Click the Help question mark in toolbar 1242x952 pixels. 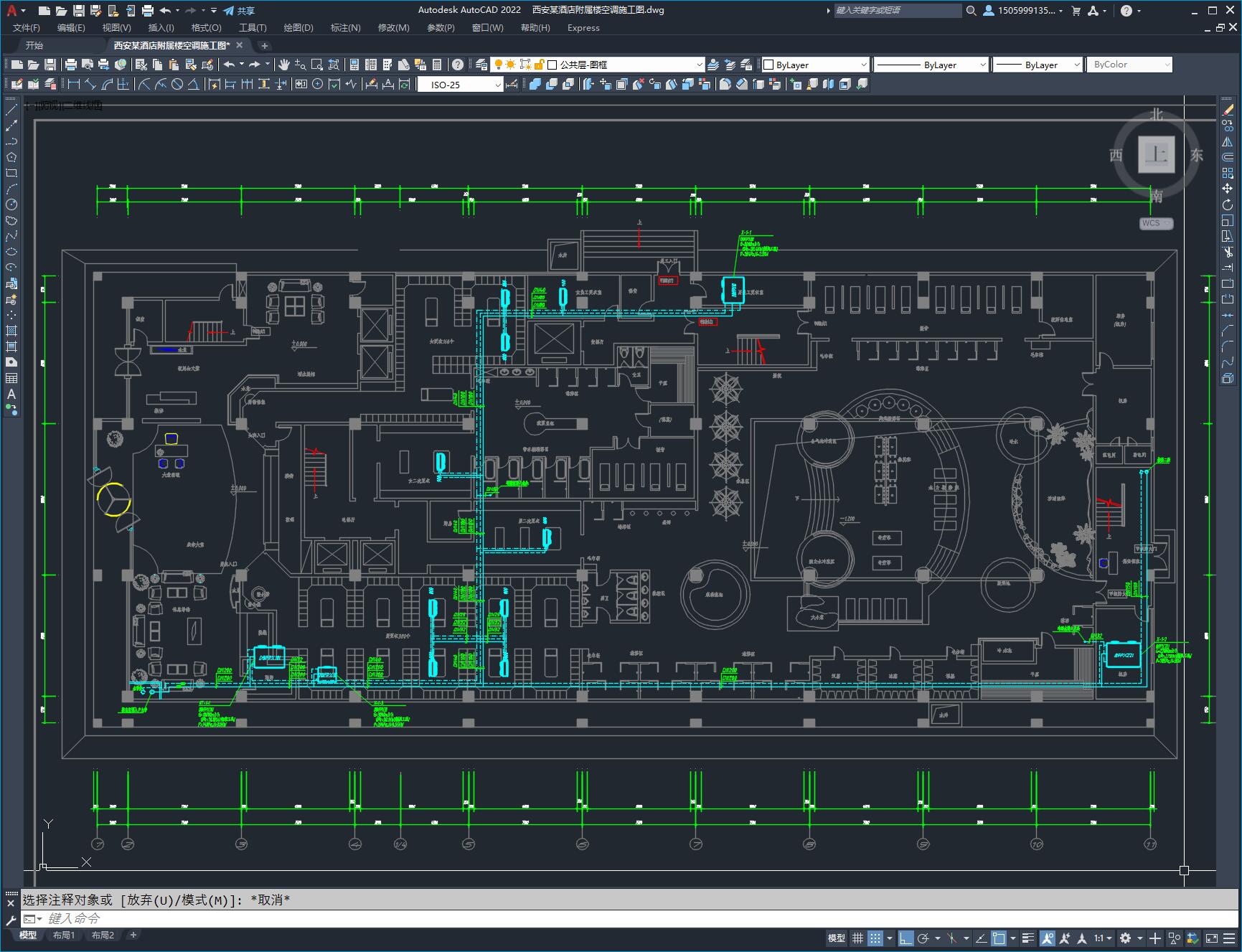pyautogui.click(x=458, y=65)
